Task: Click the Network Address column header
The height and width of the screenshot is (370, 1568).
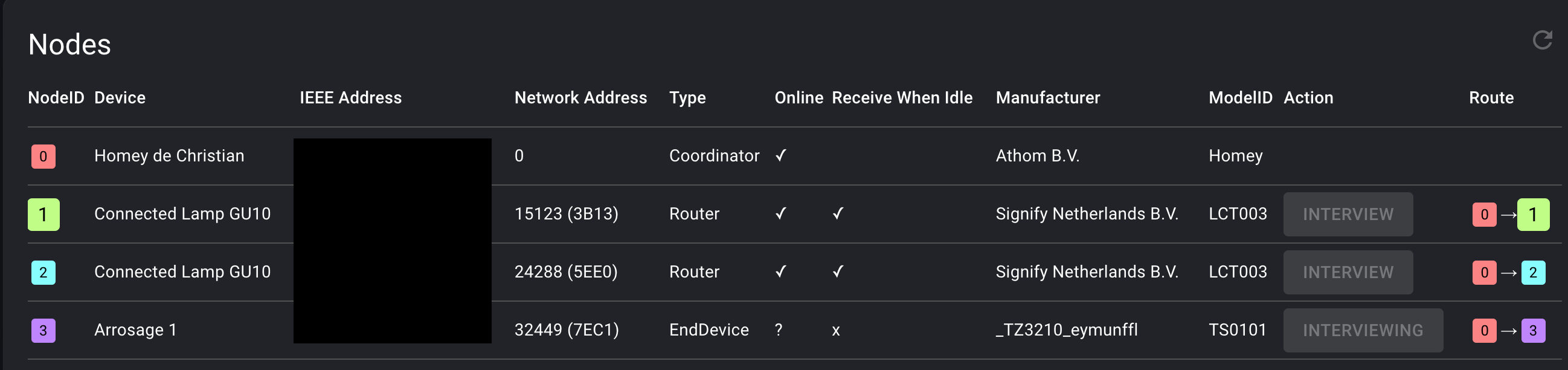Action: 580,97
